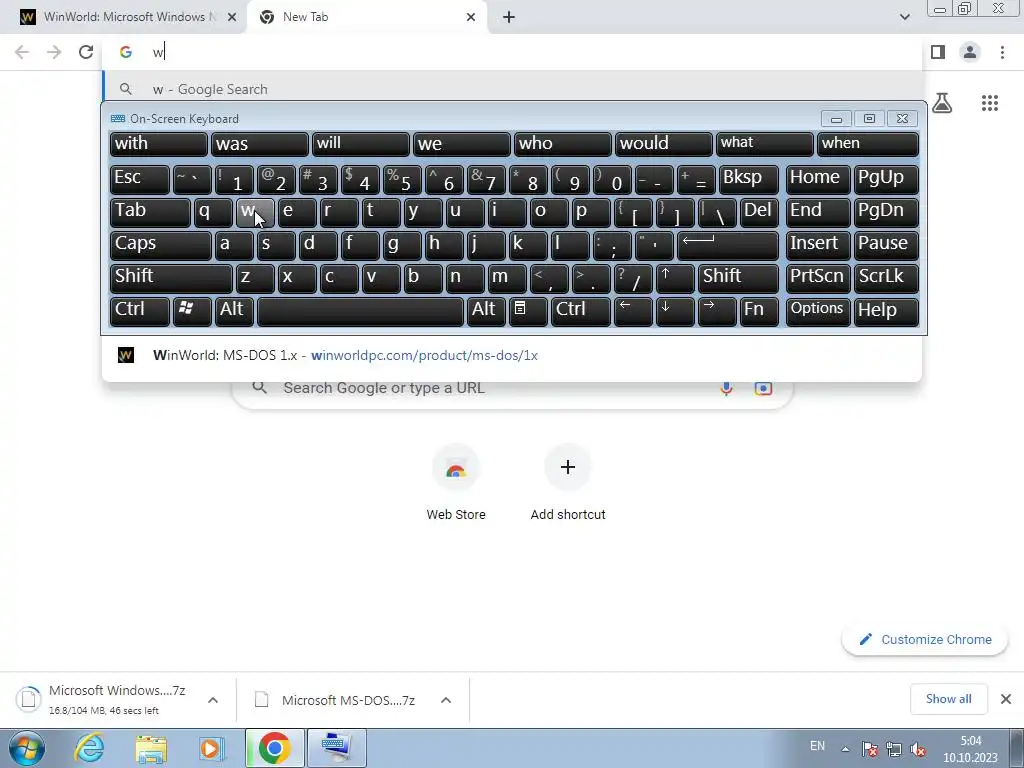Toggle the right Alt key
This screenshot has width=1024, height=768.
486,311
